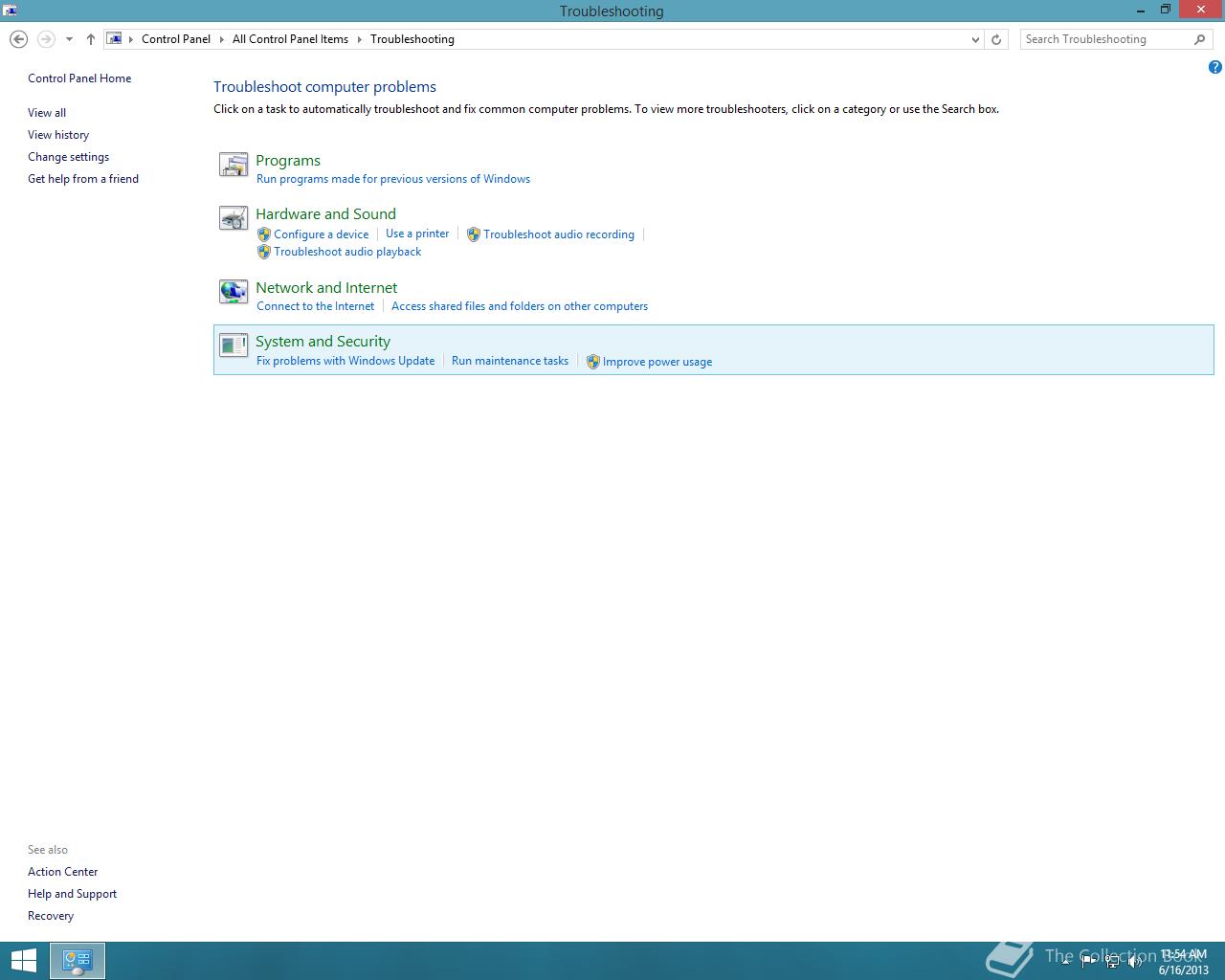Open System and Security heading

pos(323,342)
